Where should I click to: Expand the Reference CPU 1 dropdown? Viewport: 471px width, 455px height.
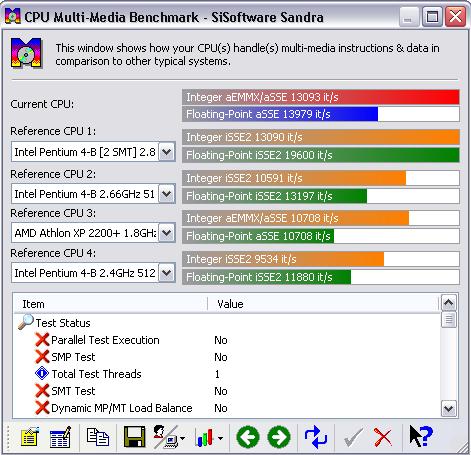[x=166, y=152]
